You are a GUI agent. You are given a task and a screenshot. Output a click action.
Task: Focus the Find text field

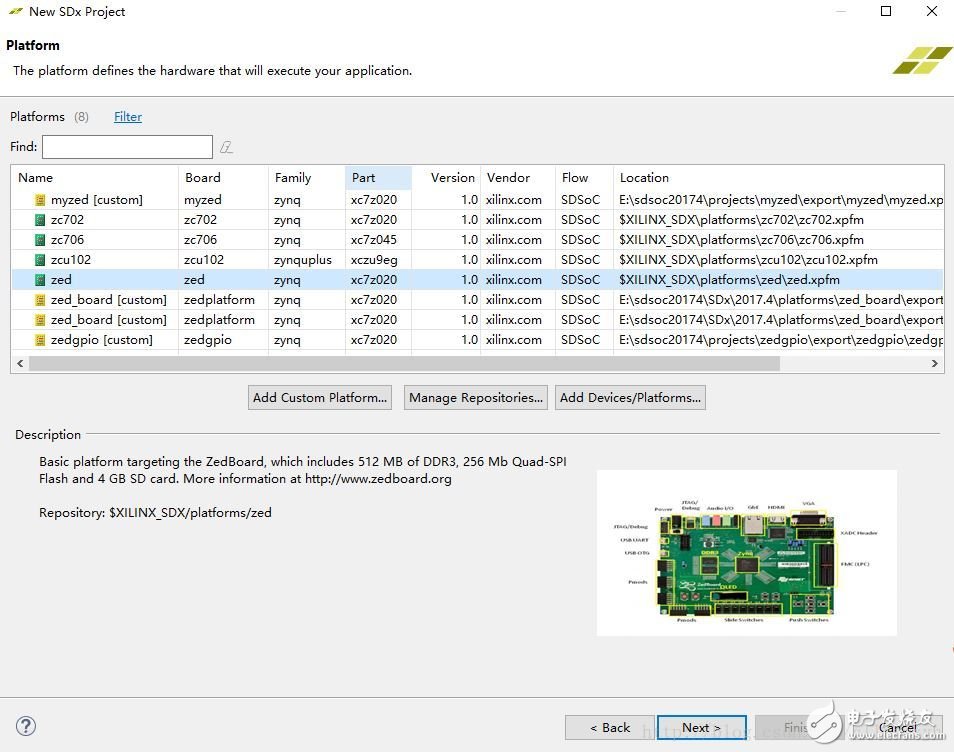127,147
